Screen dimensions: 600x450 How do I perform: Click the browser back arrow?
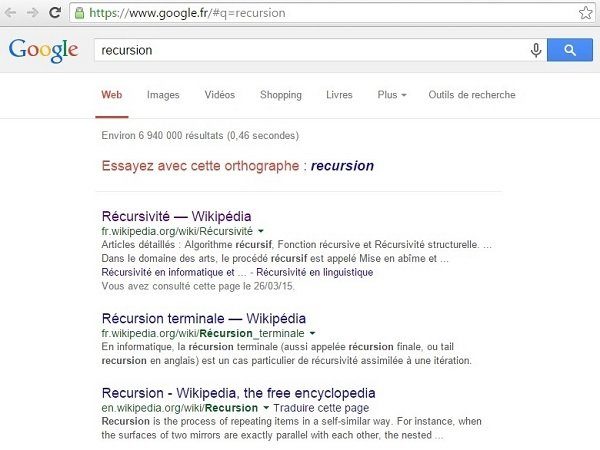point(10,13)
